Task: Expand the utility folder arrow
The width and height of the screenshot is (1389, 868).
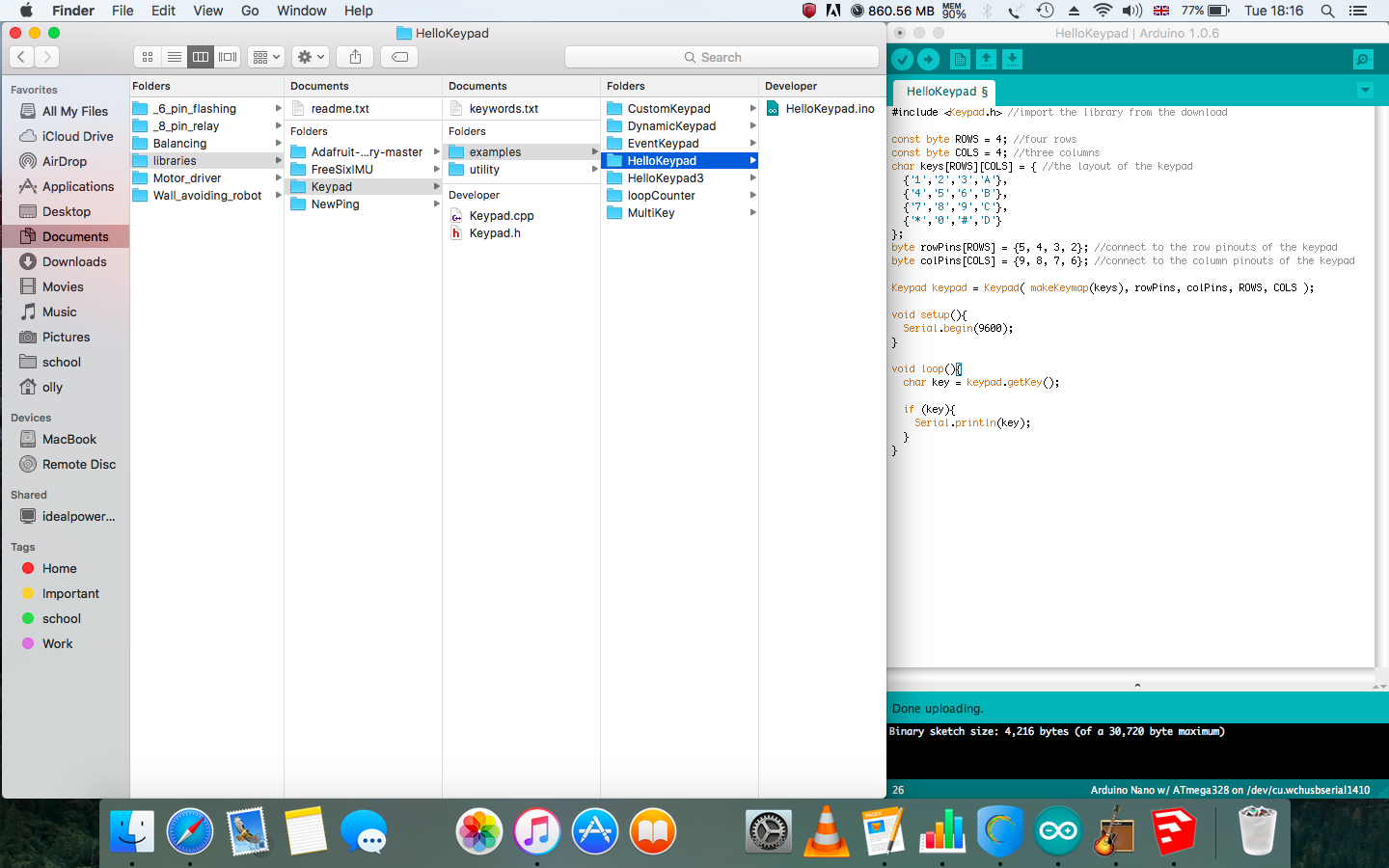Action: click(x=594, y=170)
